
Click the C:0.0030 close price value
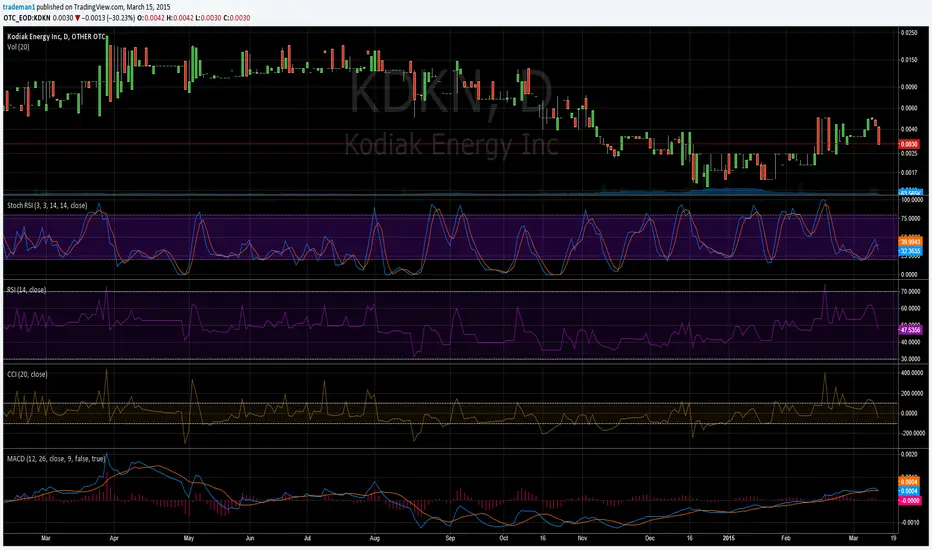tap(237, 18)
